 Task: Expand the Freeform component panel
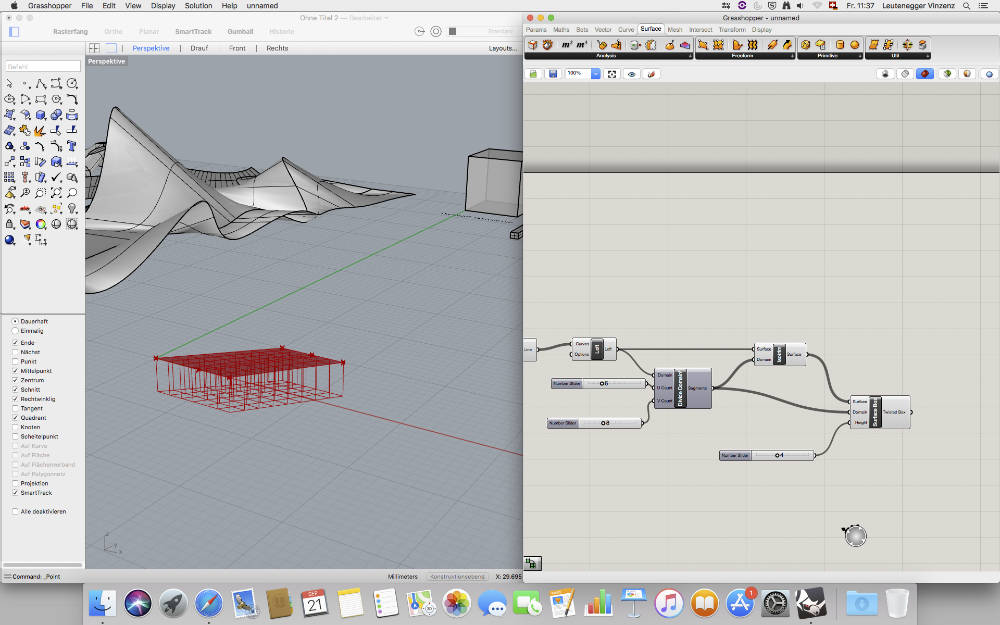pos(792,56)
